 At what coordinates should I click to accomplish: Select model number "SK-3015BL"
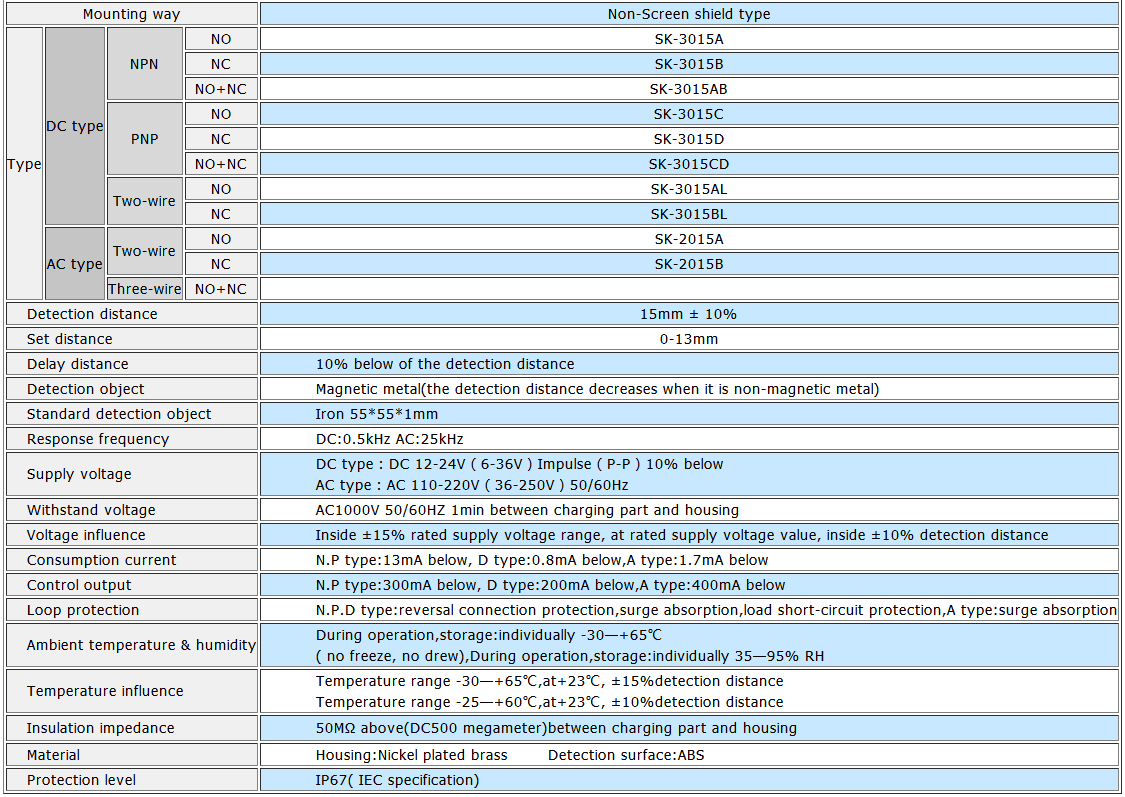click(x=689, y=214)
